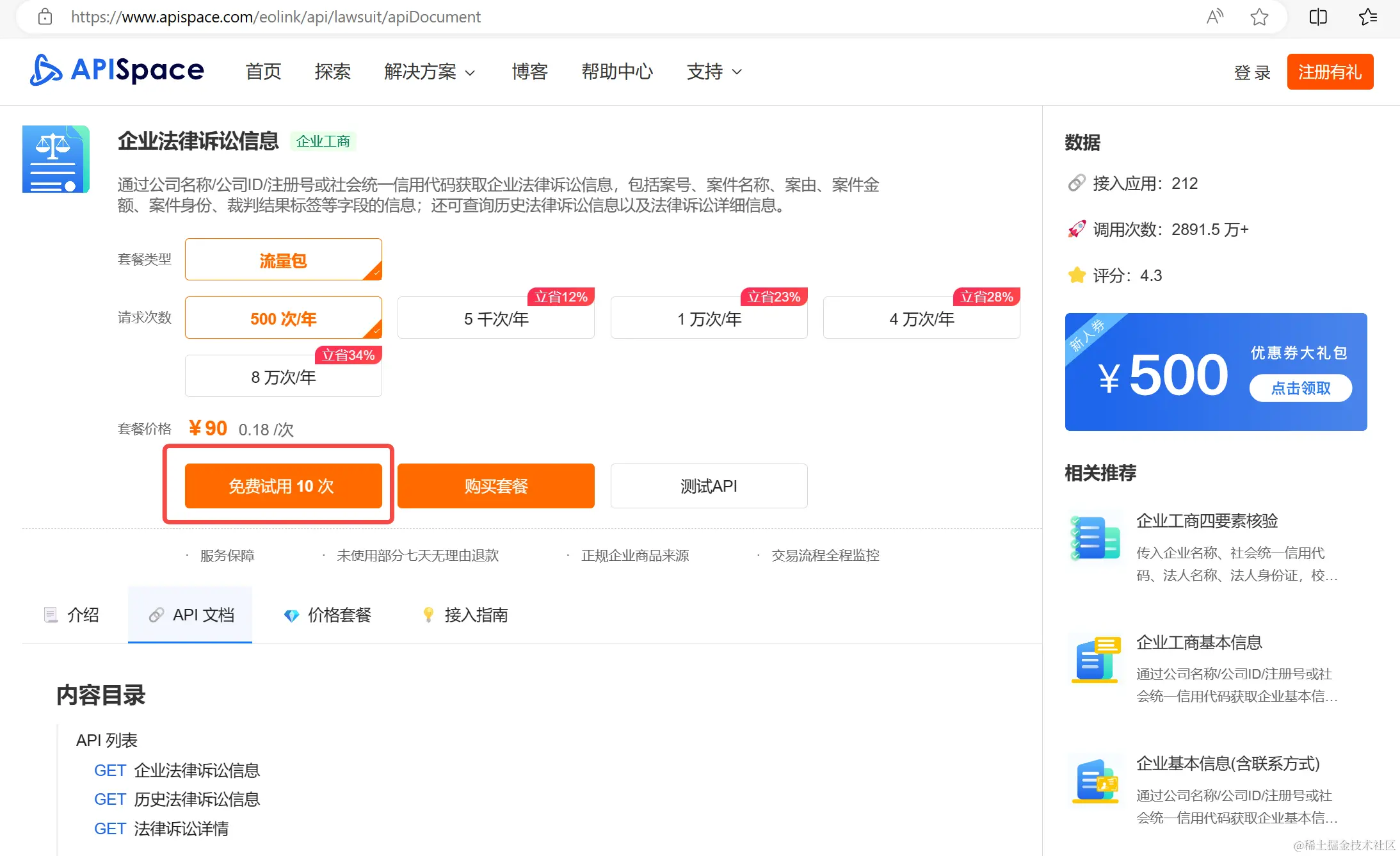Add page to favorites star icon
Screen dimensions: 1400x856
(x=1259, y=17)
